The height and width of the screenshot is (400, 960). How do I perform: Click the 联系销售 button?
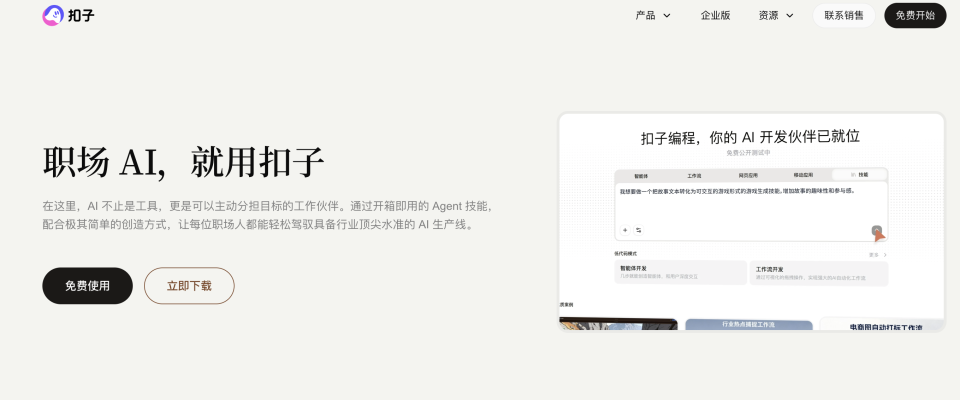(844, 15)
